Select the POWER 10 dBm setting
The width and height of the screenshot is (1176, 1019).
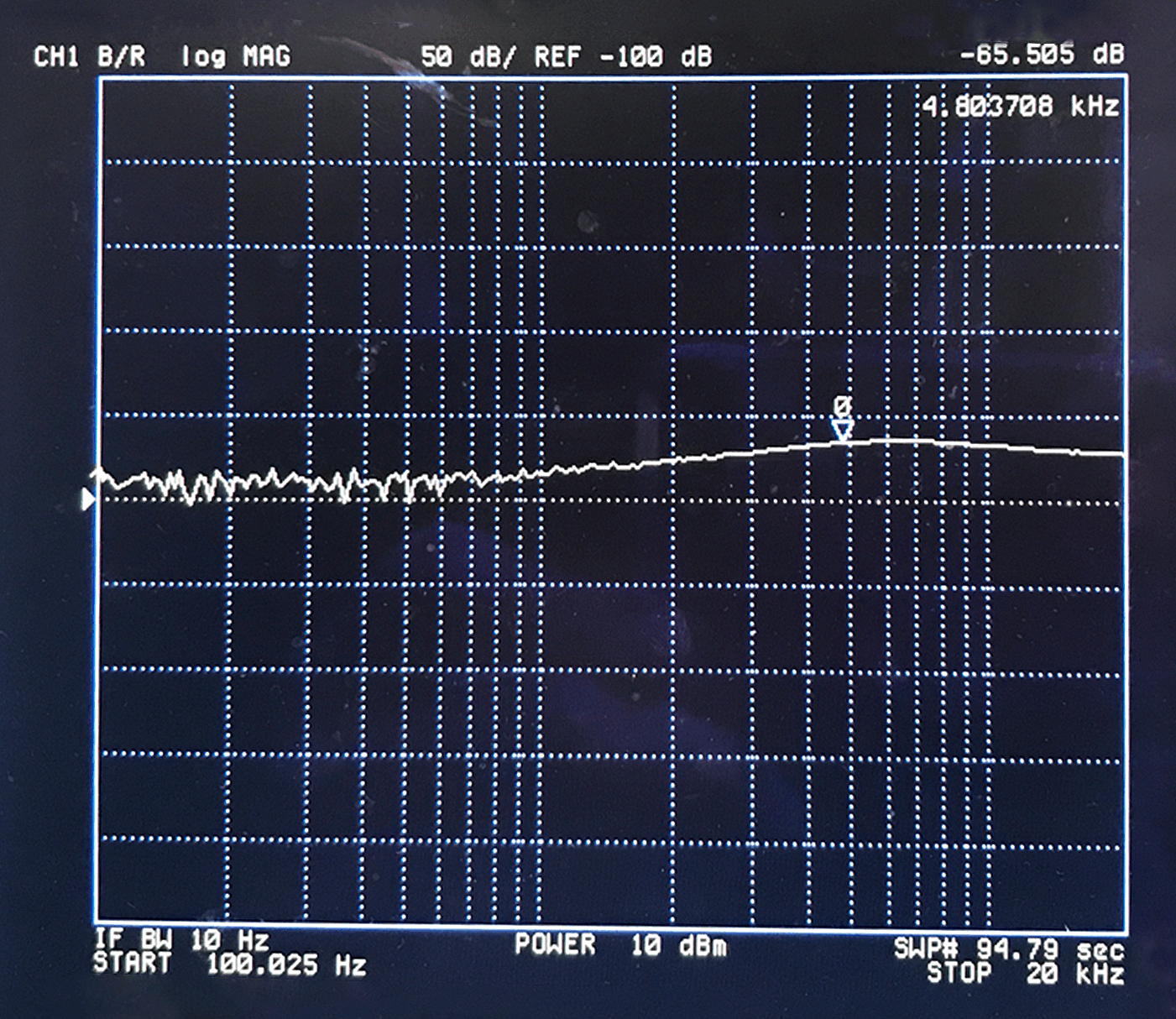coord(620,945)
